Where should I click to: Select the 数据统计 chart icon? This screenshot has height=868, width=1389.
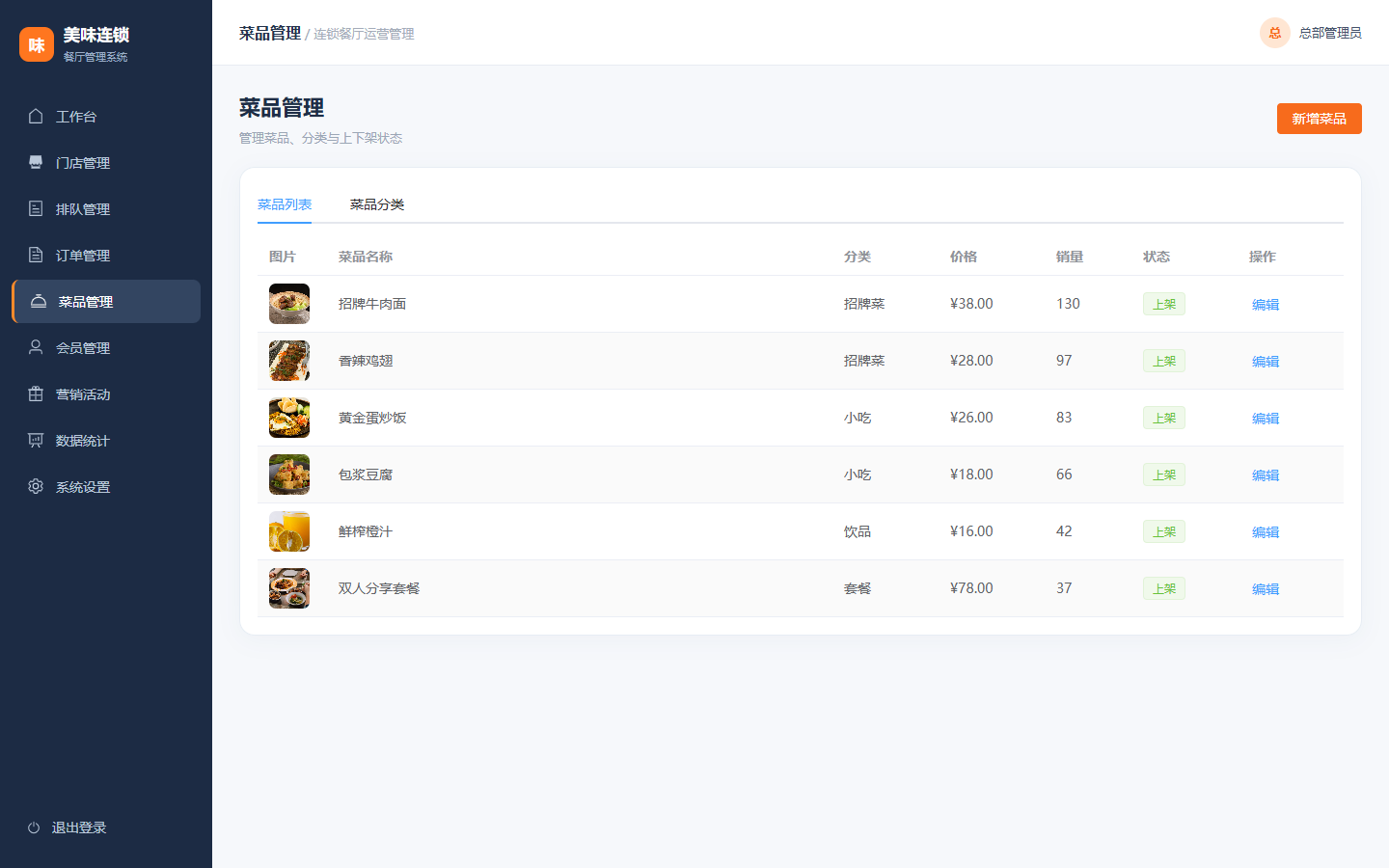point(36,440)
